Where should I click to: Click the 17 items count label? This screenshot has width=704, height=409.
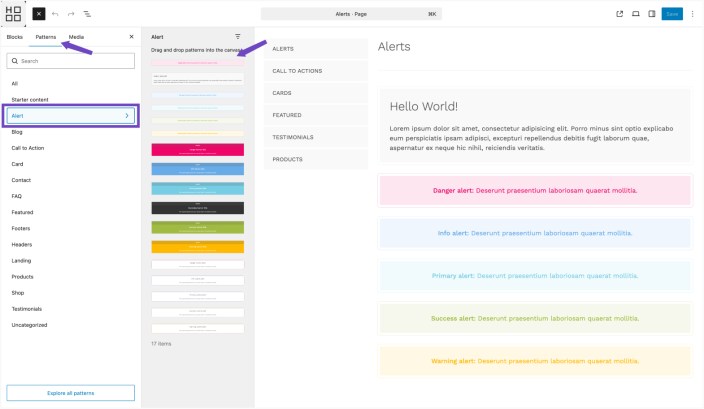(x=161, y=344)
